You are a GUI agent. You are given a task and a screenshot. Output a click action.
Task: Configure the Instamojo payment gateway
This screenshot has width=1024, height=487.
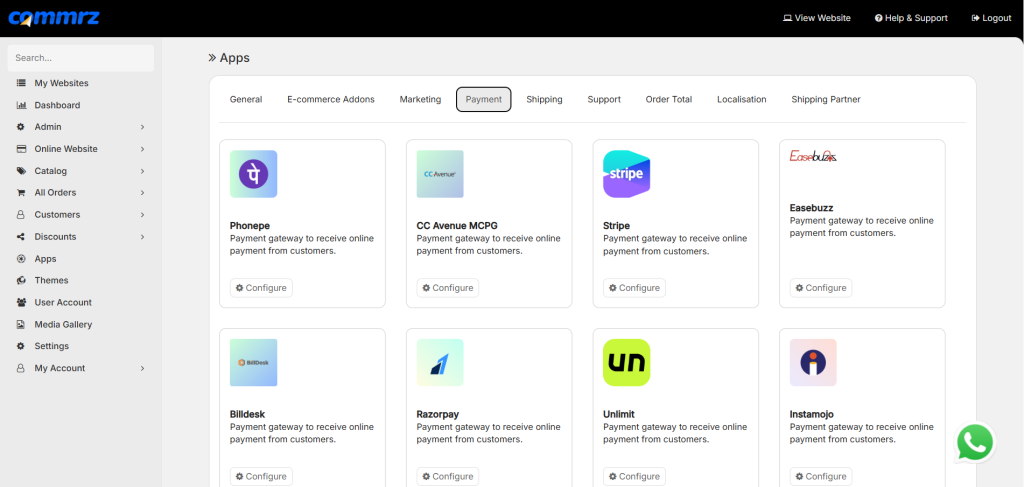[x=821, y=477]
